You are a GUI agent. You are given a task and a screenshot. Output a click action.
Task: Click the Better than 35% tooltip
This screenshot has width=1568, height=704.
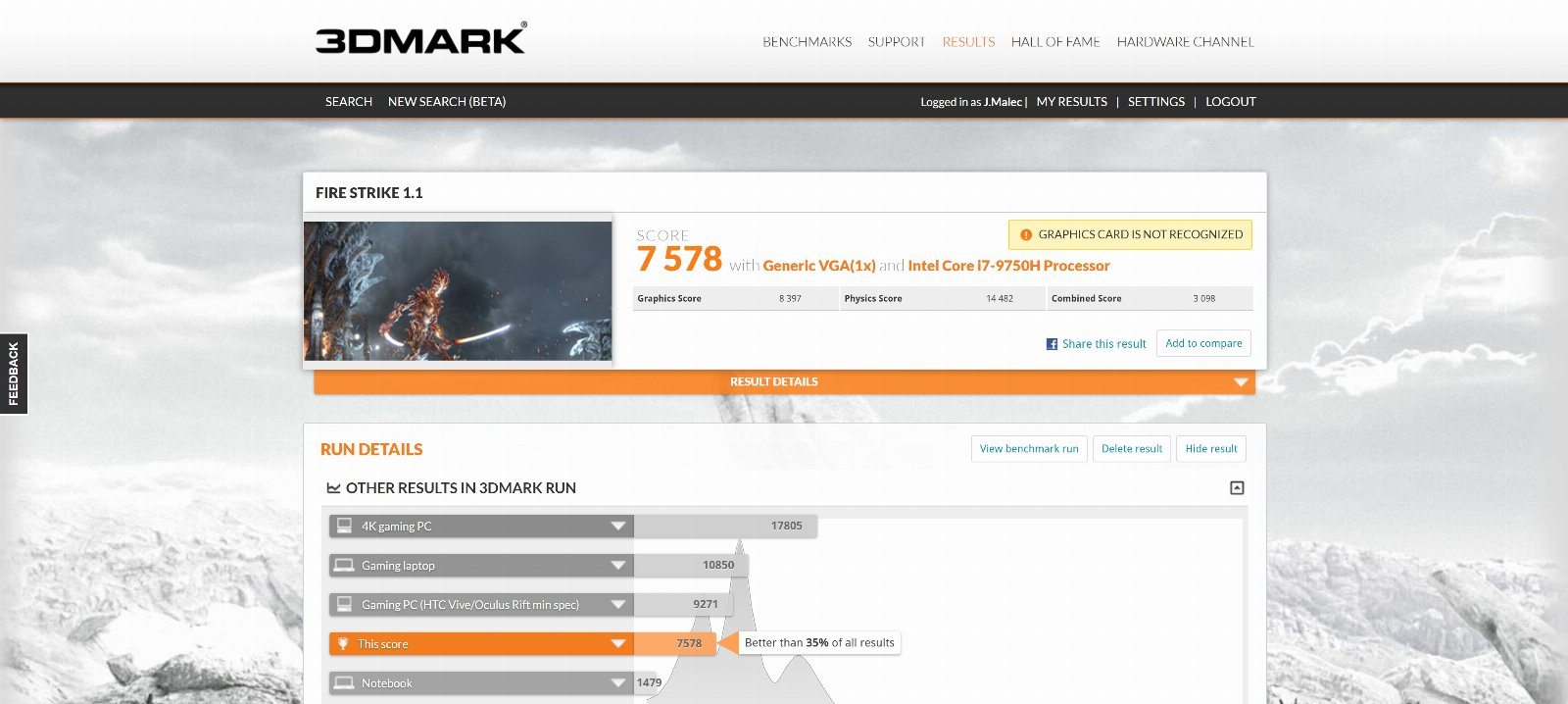[x=819, y=643]
